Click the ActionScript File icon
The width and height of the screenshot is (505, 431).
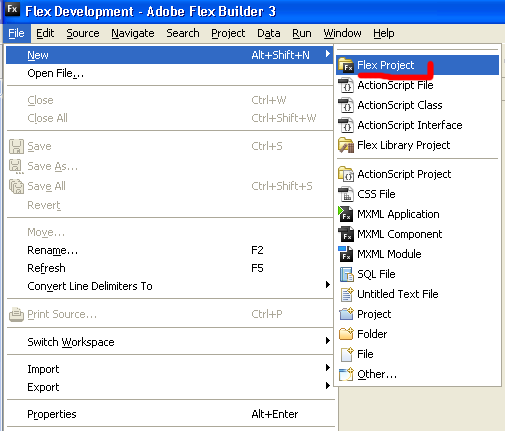346,85
